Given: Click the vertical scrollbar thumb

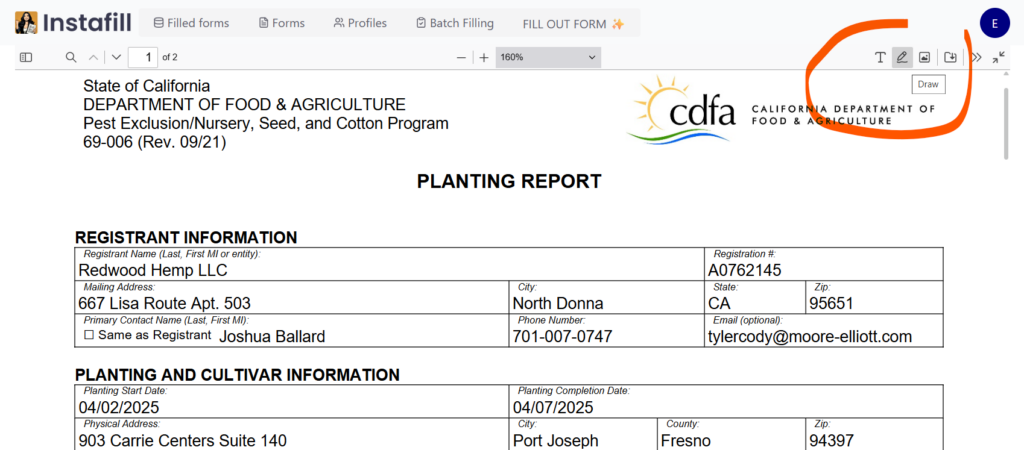Looking at the screenshot, I should click(x=1006, y=123).
